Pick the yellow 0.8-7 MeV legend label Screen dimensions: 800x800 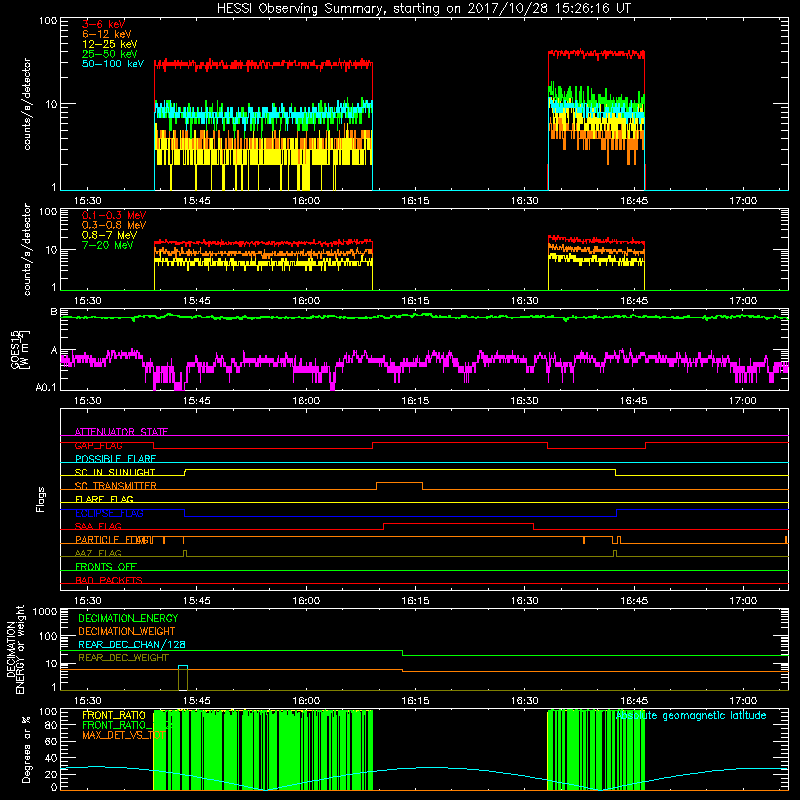(109, 235)
